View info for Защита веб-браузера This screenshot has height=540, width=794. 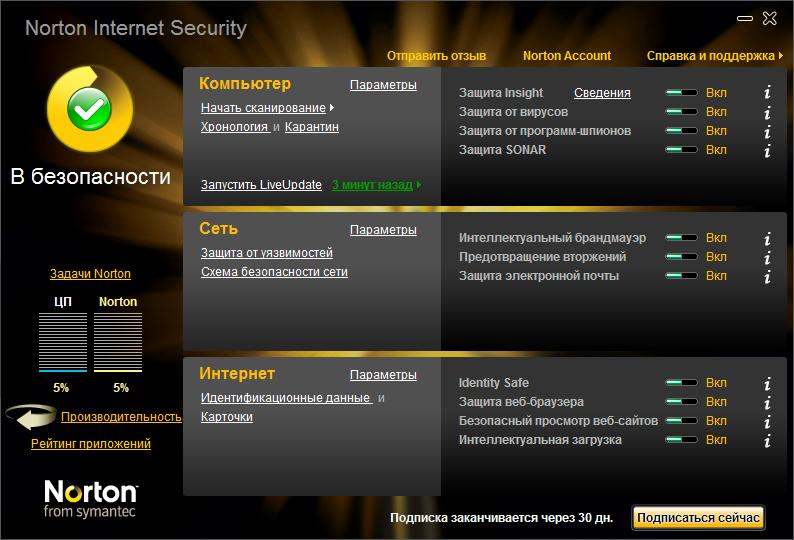(768, 402)
